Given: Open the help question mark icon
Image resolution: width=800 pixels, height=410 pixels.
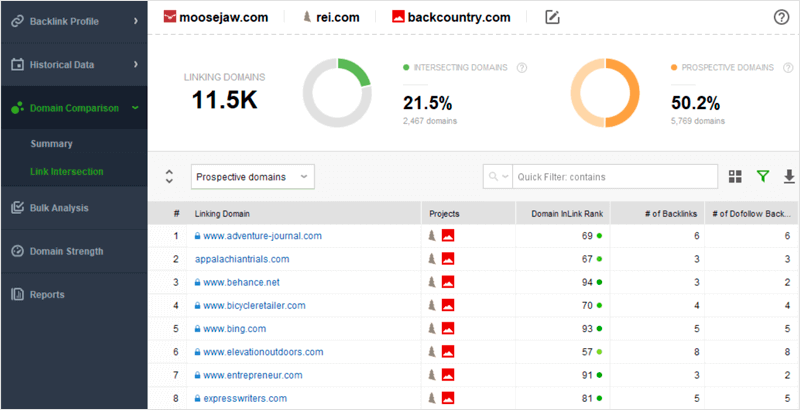Looking at the screenshot, I should click(781, 17).
